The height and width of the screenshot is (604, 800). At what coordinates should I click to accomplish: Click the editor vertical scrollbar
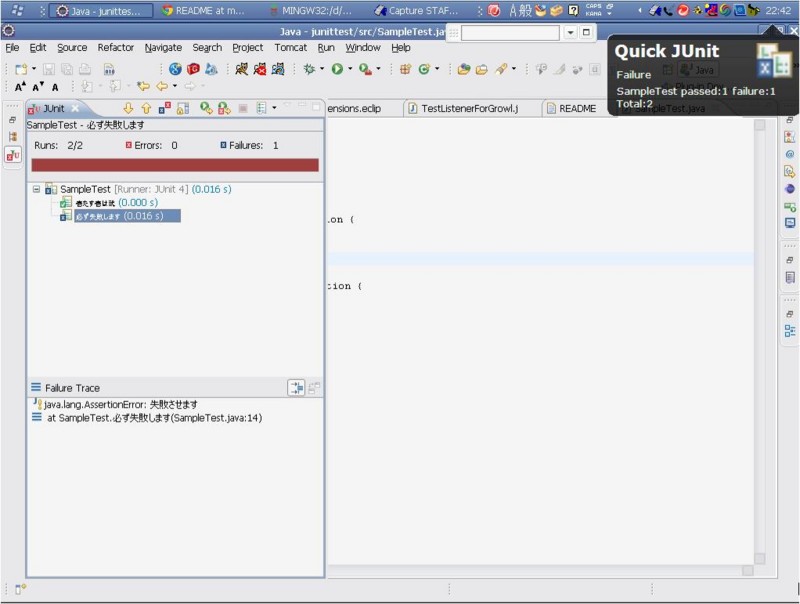coord(760,342)
